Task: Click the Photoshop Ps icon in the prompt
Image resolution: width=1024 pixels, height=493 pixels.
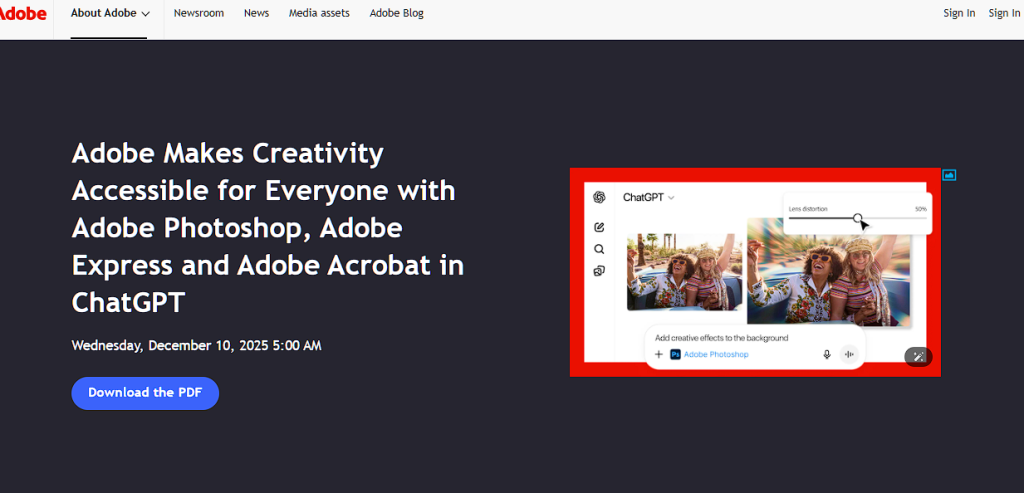Action: coord(675,355)
